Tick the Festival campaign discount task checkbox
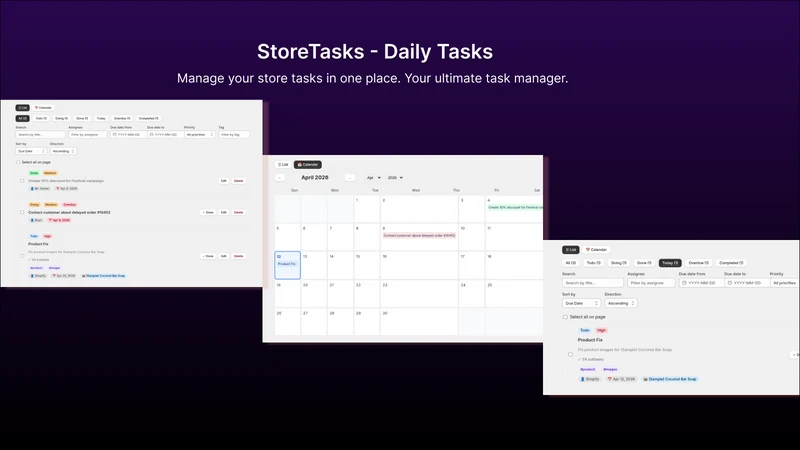This screenshot has height=450, width=800. pyautogui.click(x=22, y=181)
